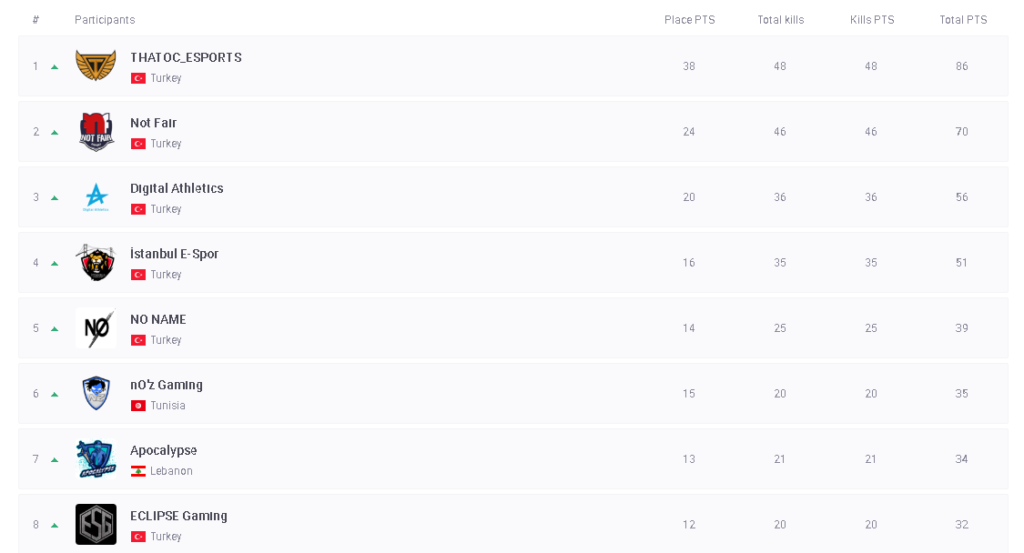
Task: Click the ECLIPSE Gaming ESG logo
Action: coord(96,524)
